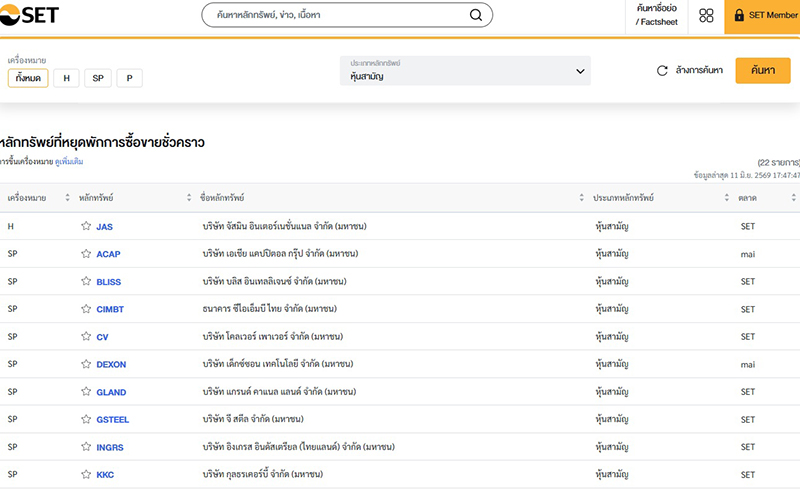Click mai market cell in DEXON row
The image size is (800, 489).
pyautogui.click(x=748, y=364)
